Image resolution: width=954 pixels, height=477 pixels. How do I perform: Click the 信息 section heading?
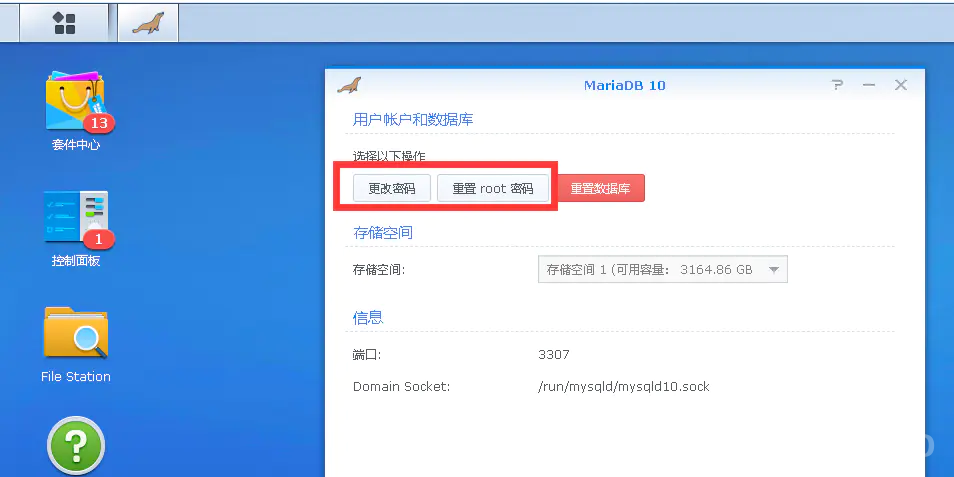tap(368, 318)
